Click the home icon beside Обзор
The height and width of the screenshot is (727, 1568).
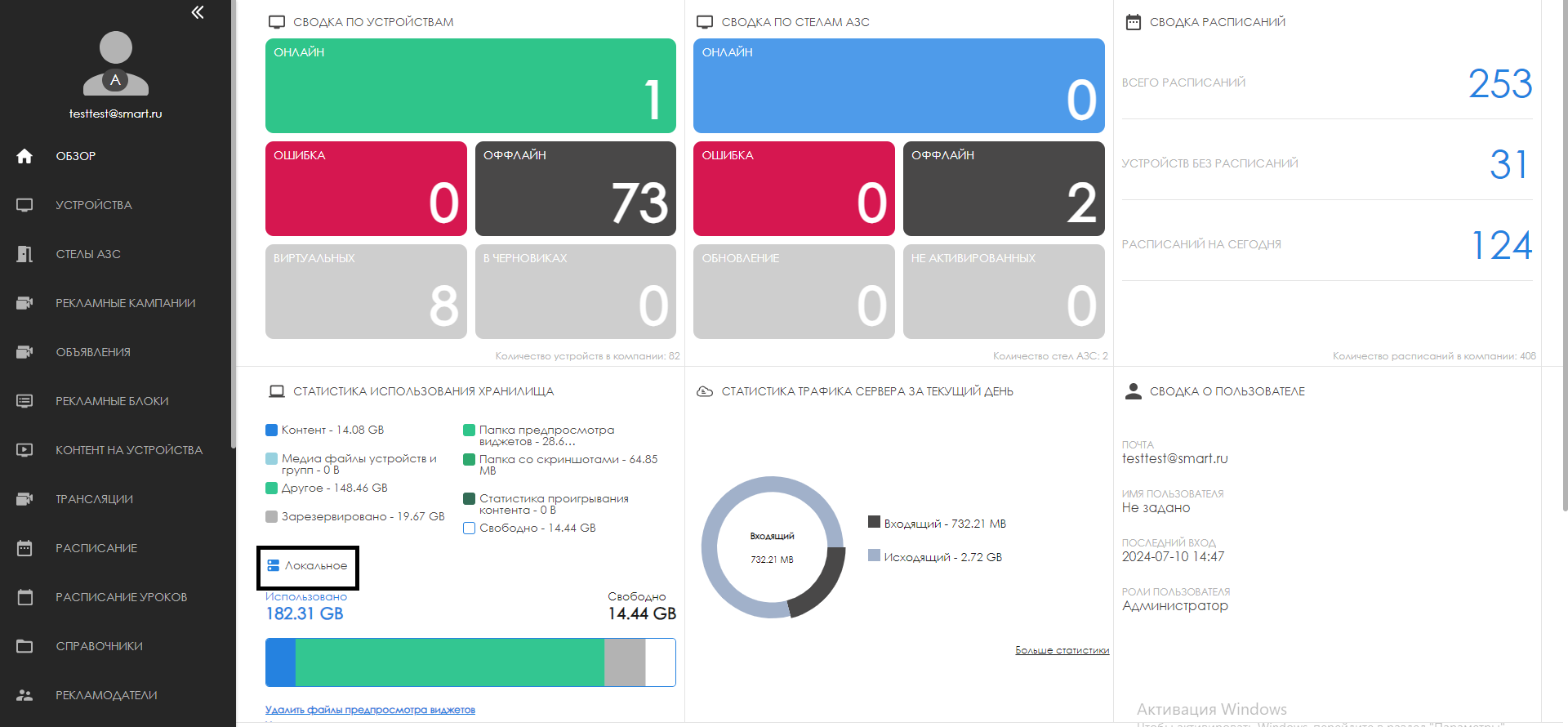(x=24, y=156)
